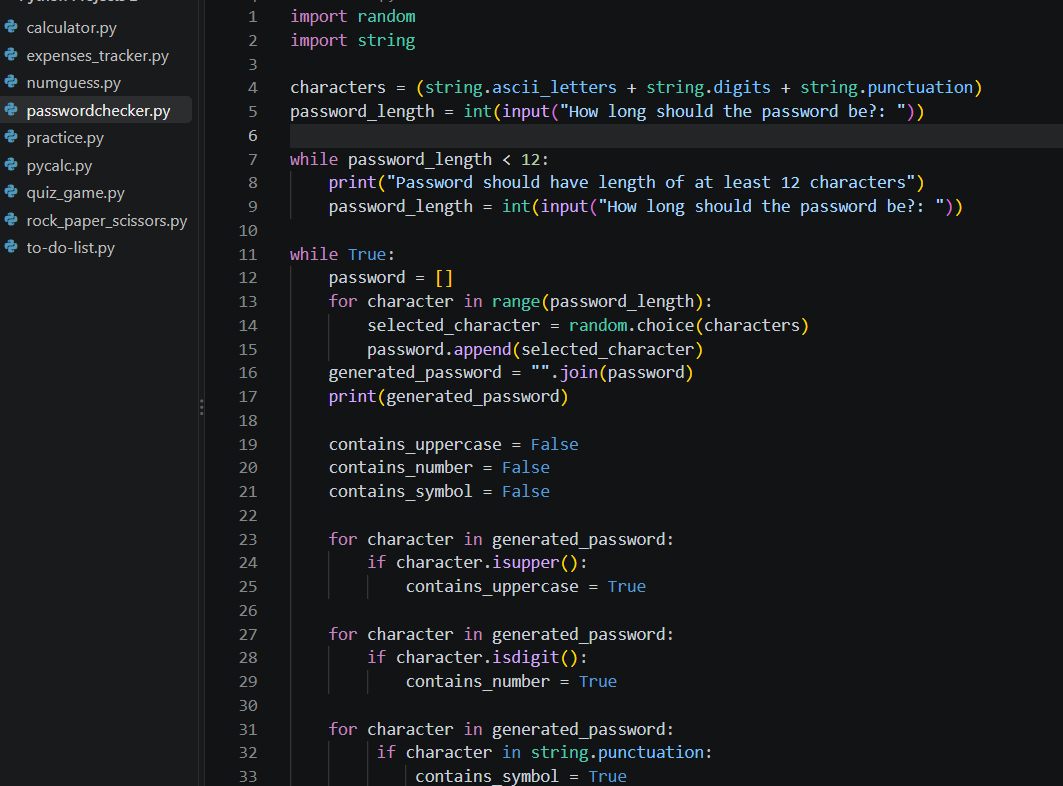The width and height of the screenshot is (1063, 786).
Task: Click the Python icon beside calculator.py
Action: point(11,27)
